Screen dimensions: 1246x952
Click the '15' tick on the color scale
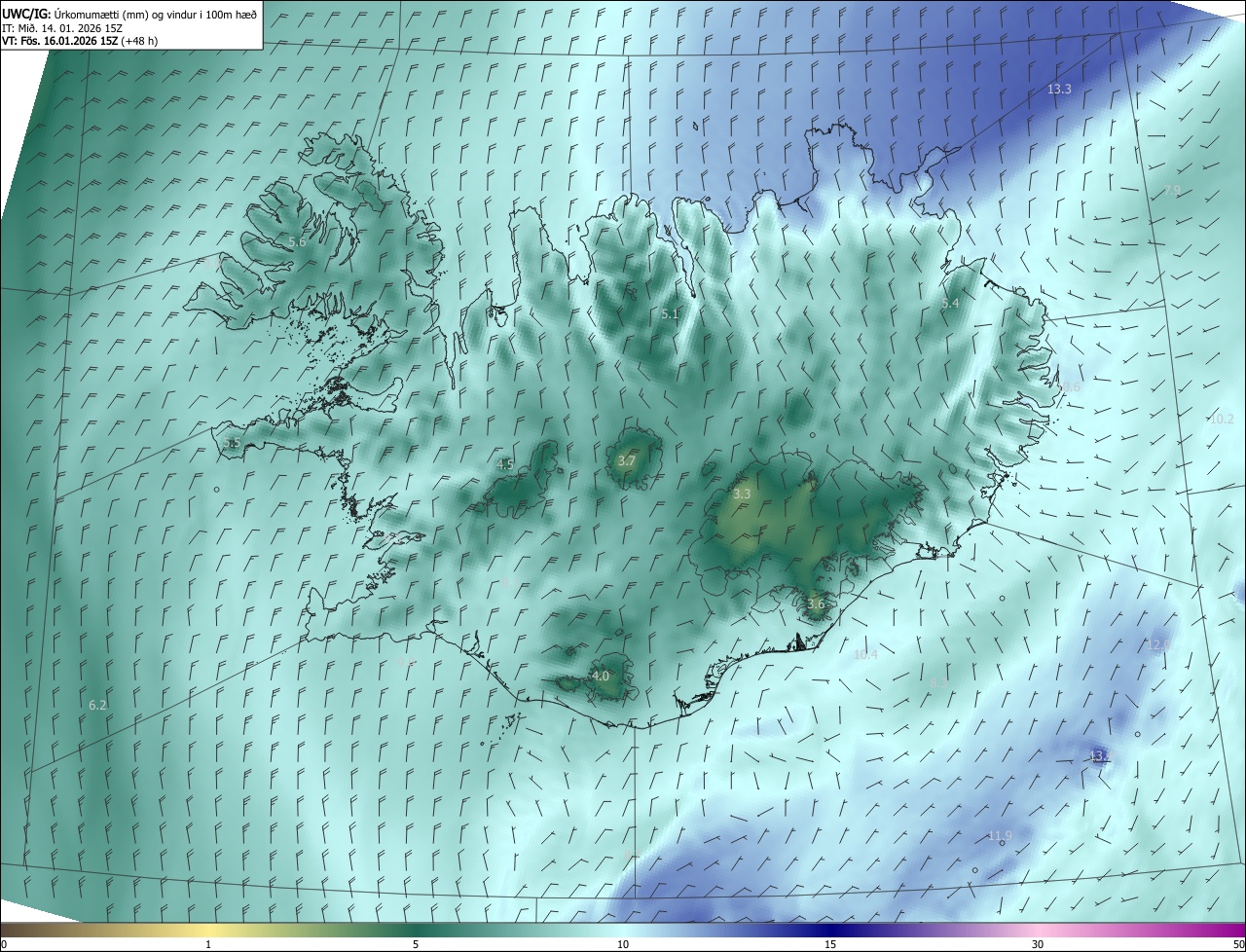coord(830,945)
